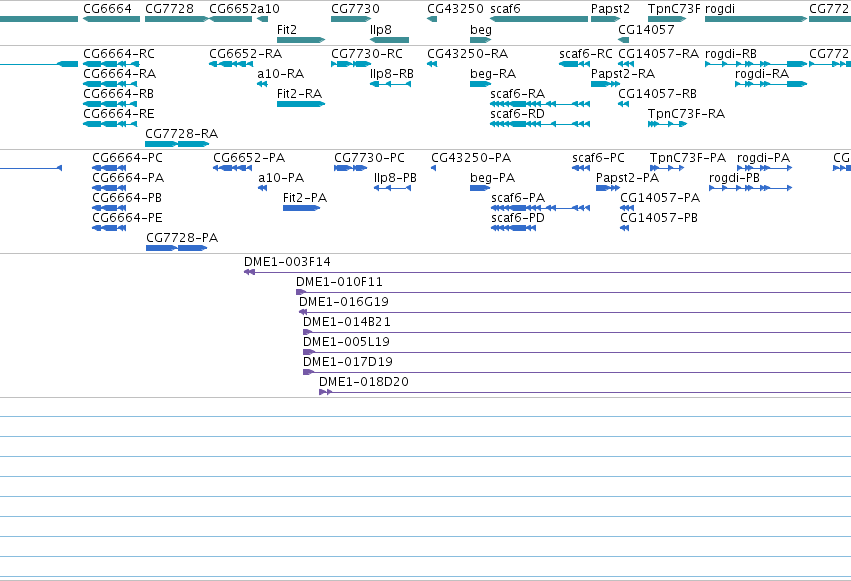Select the Fit2-PA protein

(x=302, y=208)
